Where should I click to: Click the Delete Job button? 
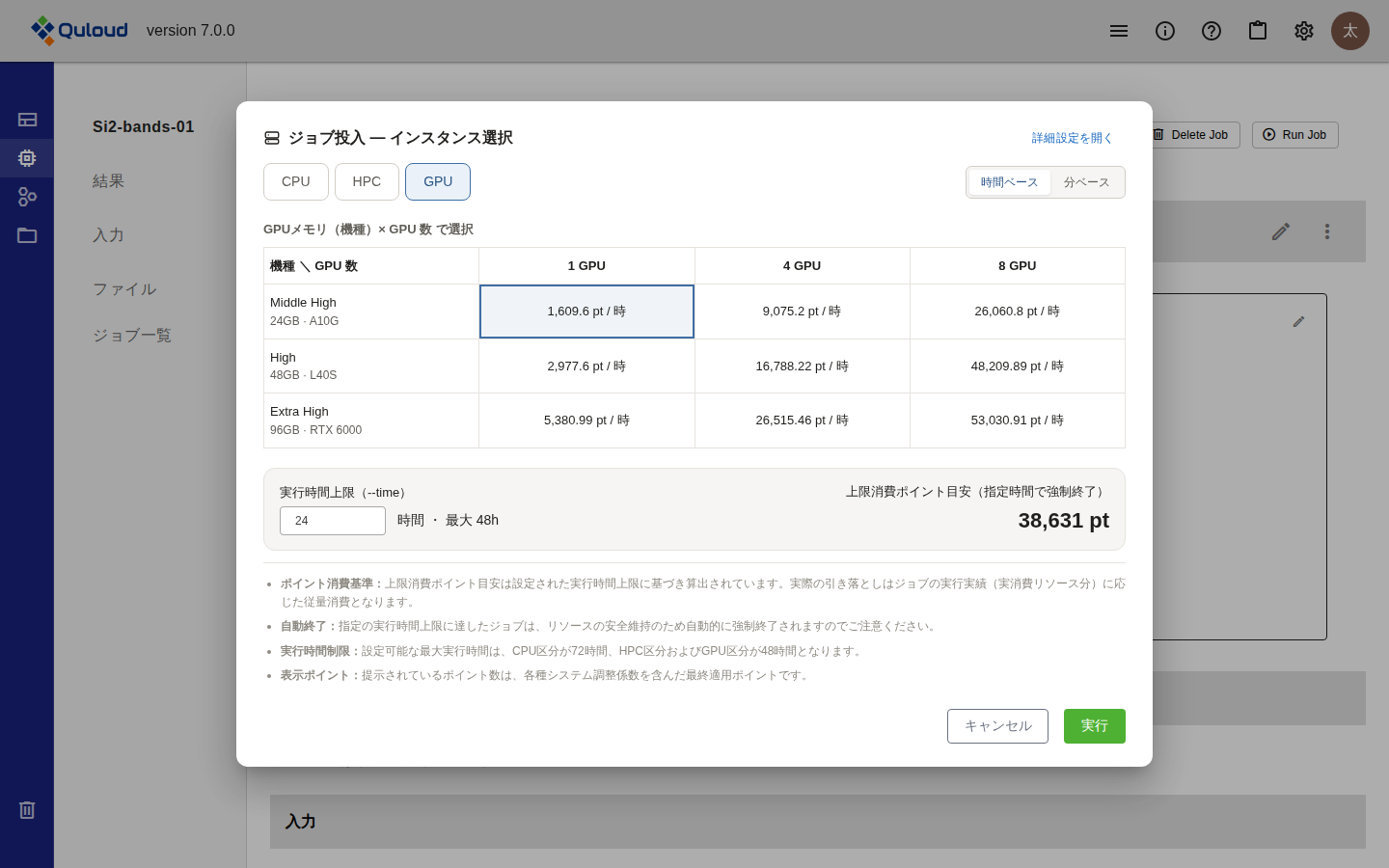(x=1192, y=135)
